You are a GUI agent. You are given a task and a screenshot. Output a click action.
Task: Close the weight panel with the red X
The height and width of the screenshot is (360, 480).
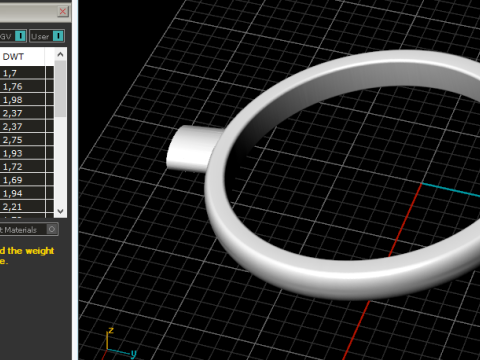coord(63,12)
